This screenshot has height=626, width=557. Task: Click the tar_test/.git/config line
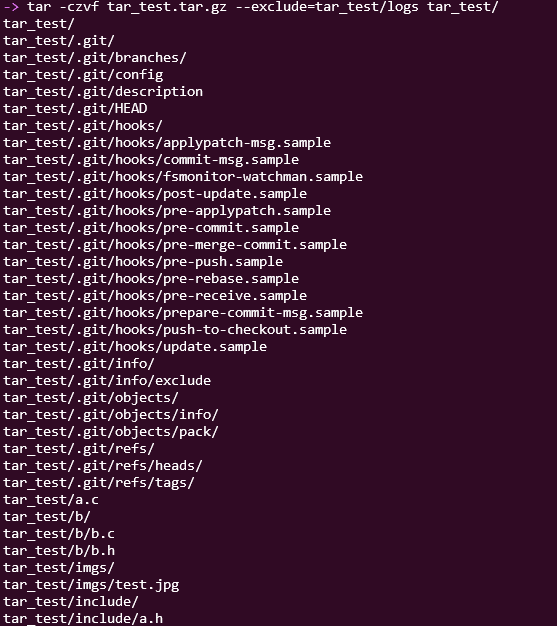click(x=83, y=75)
